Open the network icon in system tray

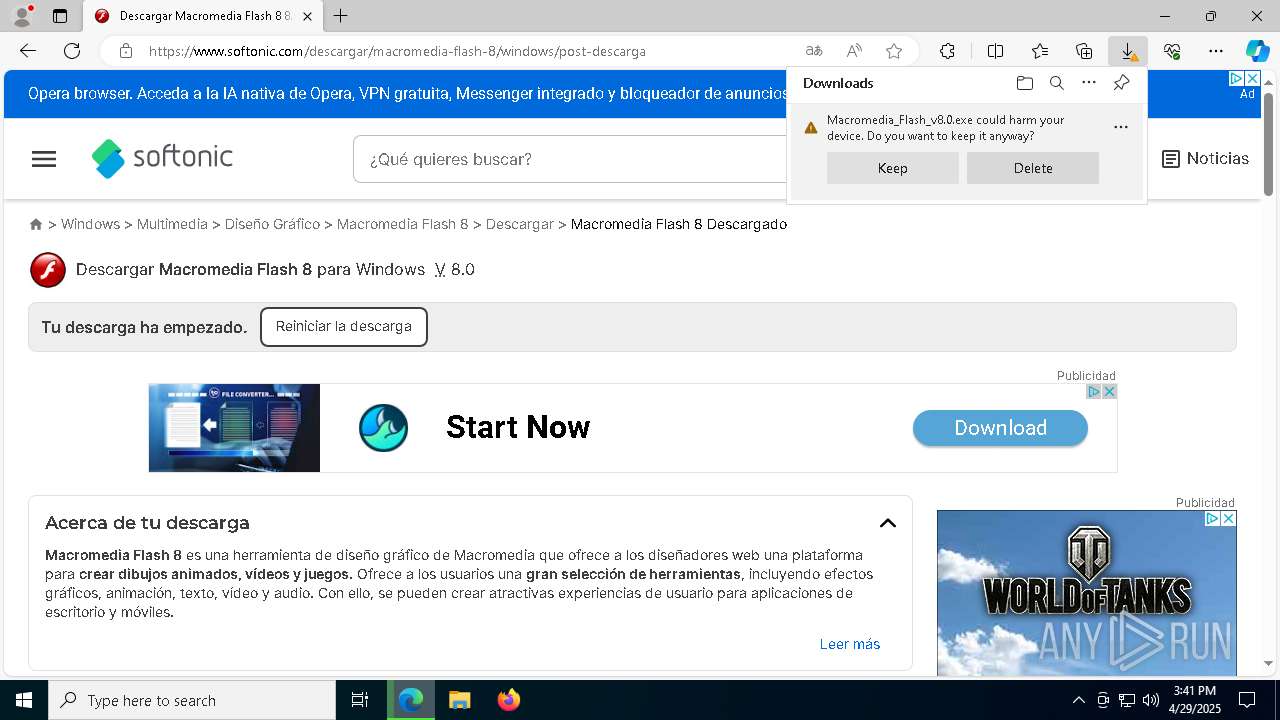point(1126,700)
